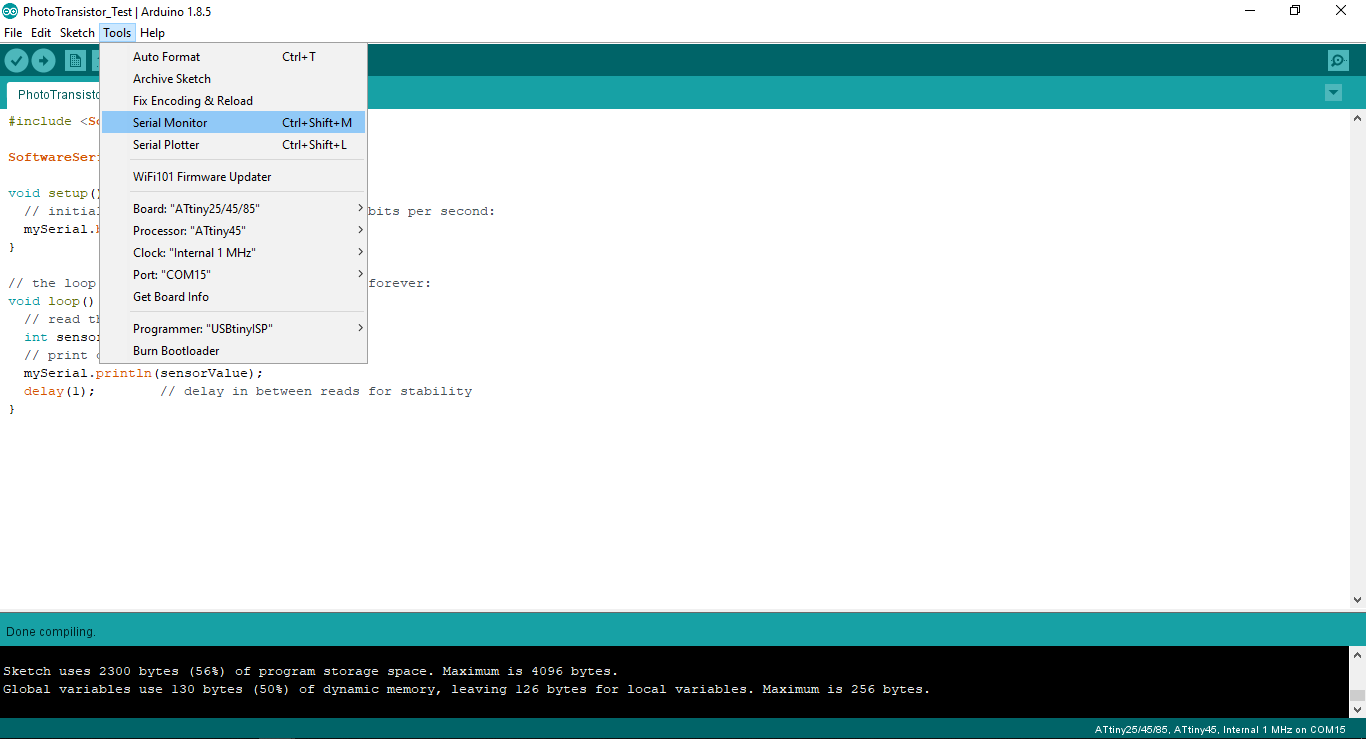Click the "void loop()" code line
1366x739 pixels.
[51, 301]
